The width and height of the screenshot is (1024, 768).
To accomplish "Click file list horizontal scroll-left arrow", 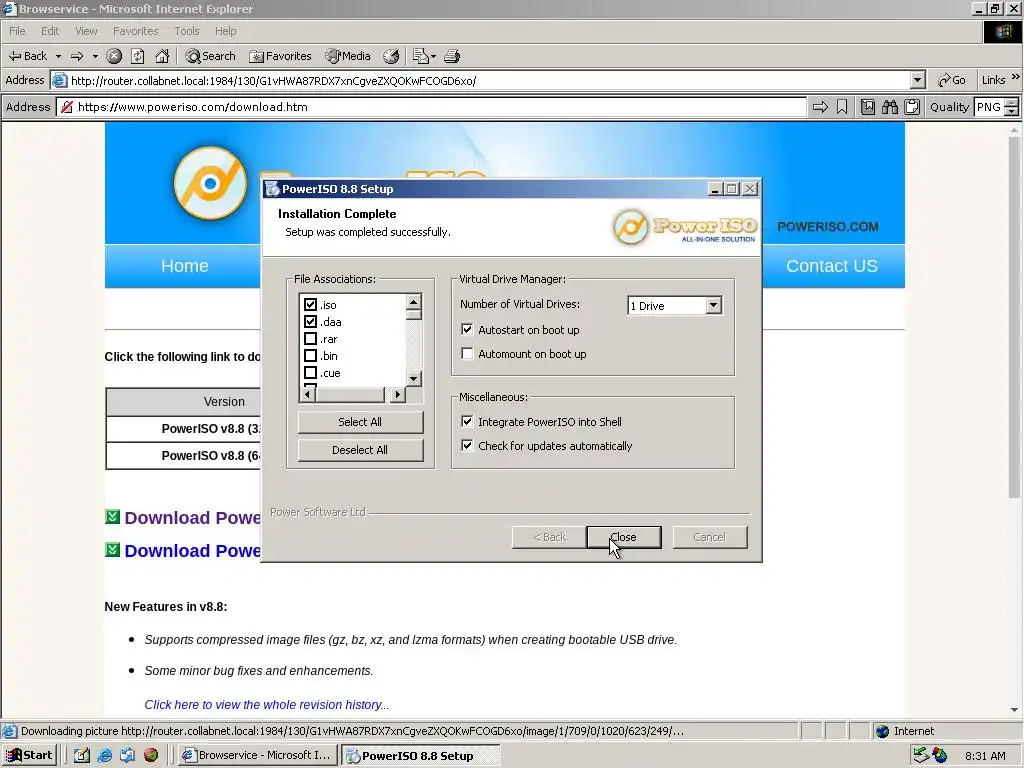I will (x=307, y=394).
